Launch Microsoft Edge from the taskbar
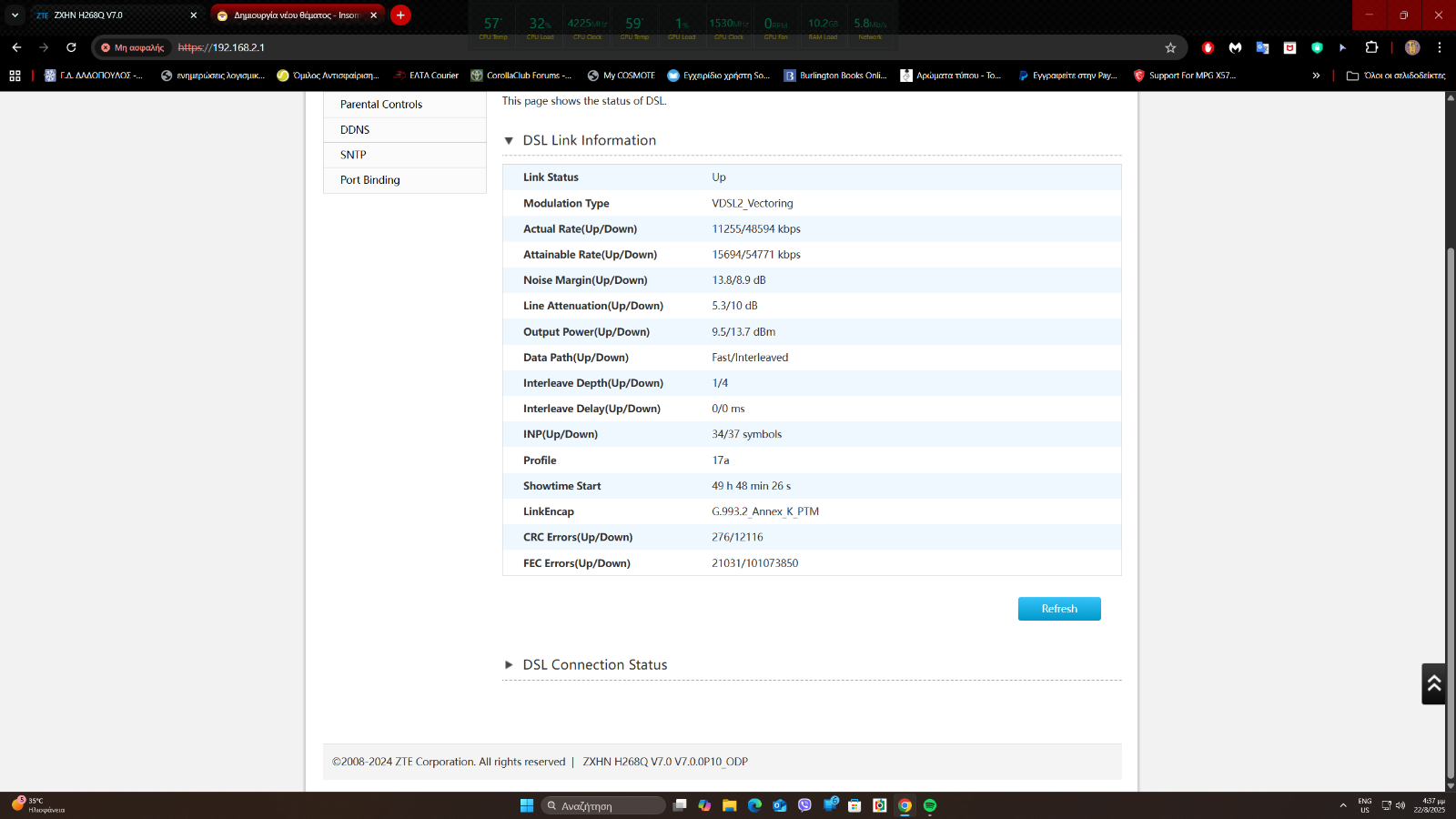Viewport: 1456px width, 819px height. pyautogui.click(x=754, y=805)
